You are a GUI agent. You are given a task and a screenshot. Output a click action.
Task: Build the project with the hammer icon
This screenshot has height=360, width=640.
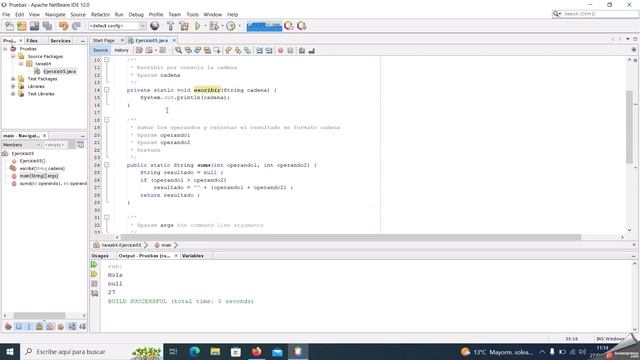pyautogui.click(x=171, y=26)
